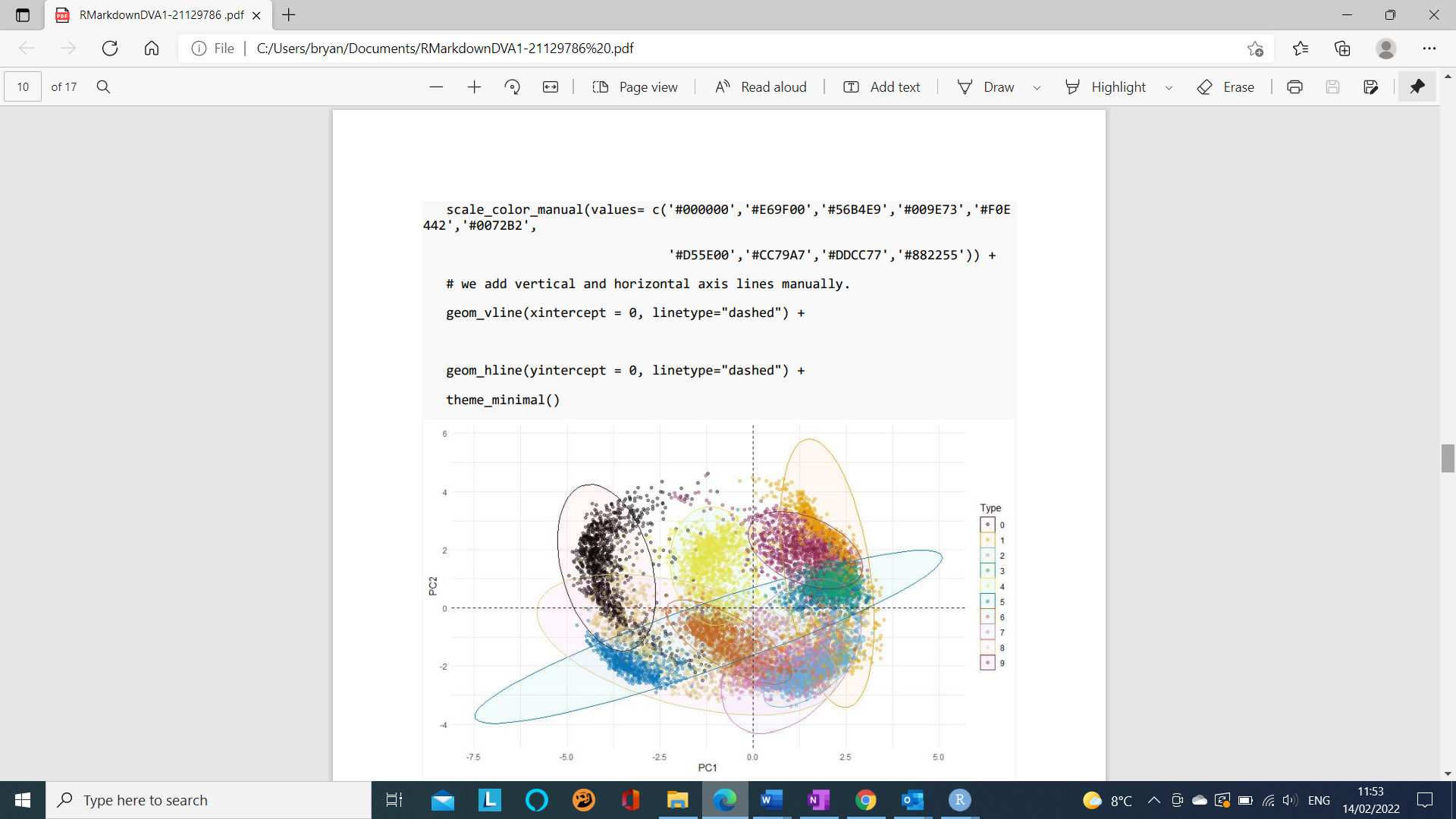
Task: Open the tab actions menu
Action: pos(22,15)
